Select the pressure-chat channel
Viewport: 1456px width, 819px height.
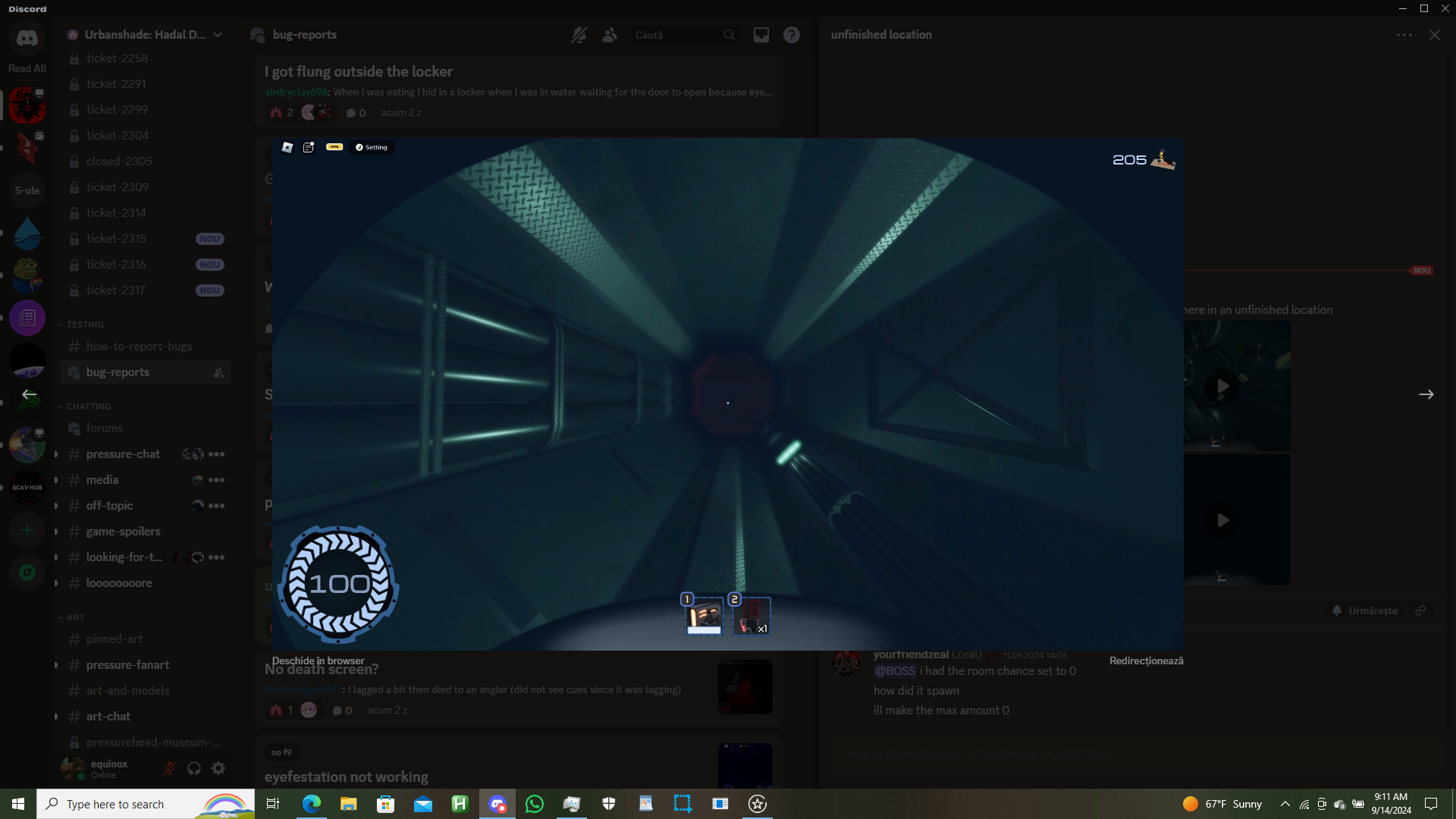point(123,454)
